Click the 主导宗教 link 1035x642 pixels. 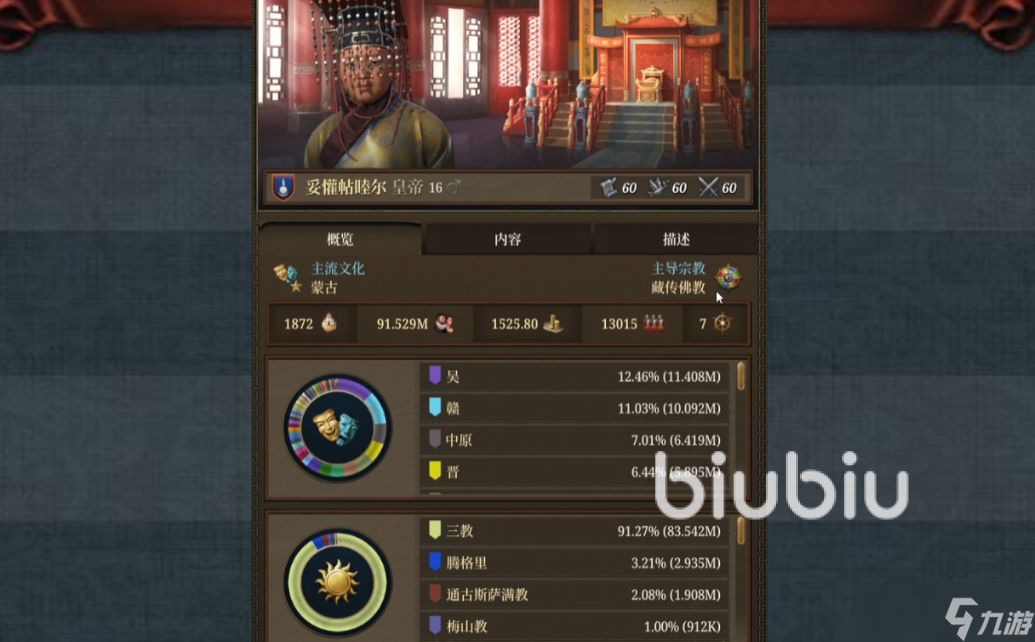678,269
